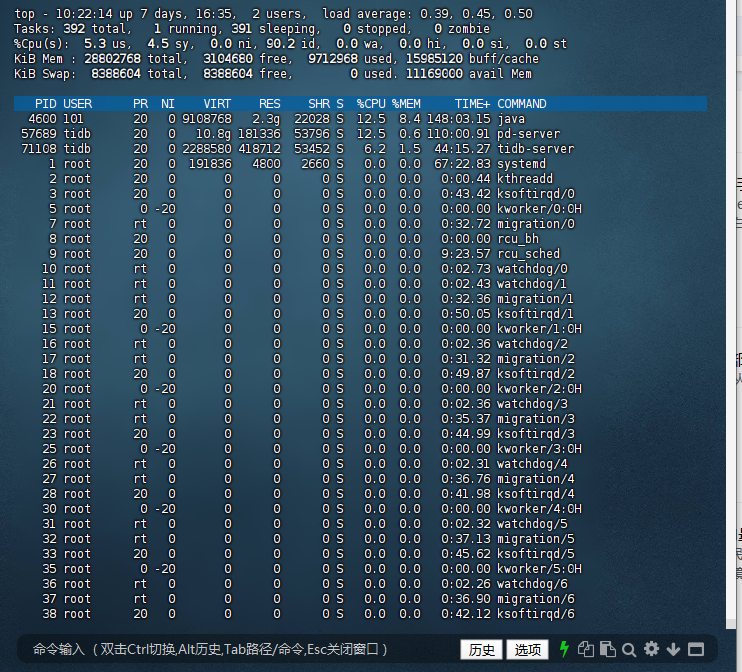The image size is (742, 672).
Task: Click the watchdog/6 process name
Action: click(x=532, y=584)
